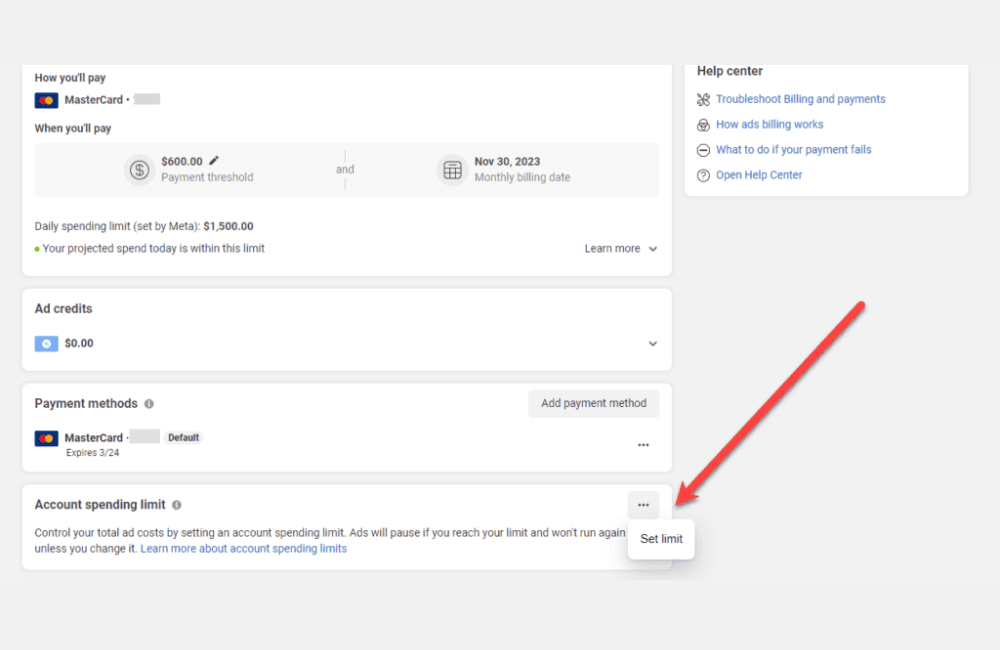Click the calendar icon for monthly billing date
This screenshot has width=1000, height=650.
point(452,169)
